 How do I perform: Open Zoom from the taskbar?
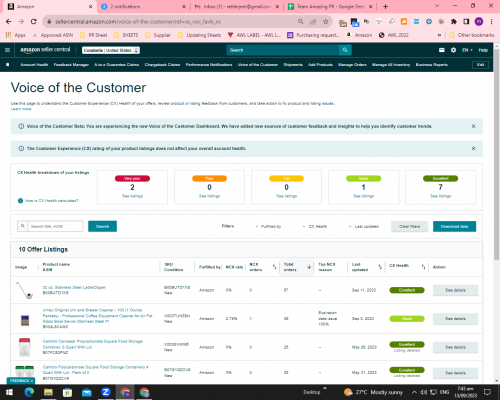point(106,392)
